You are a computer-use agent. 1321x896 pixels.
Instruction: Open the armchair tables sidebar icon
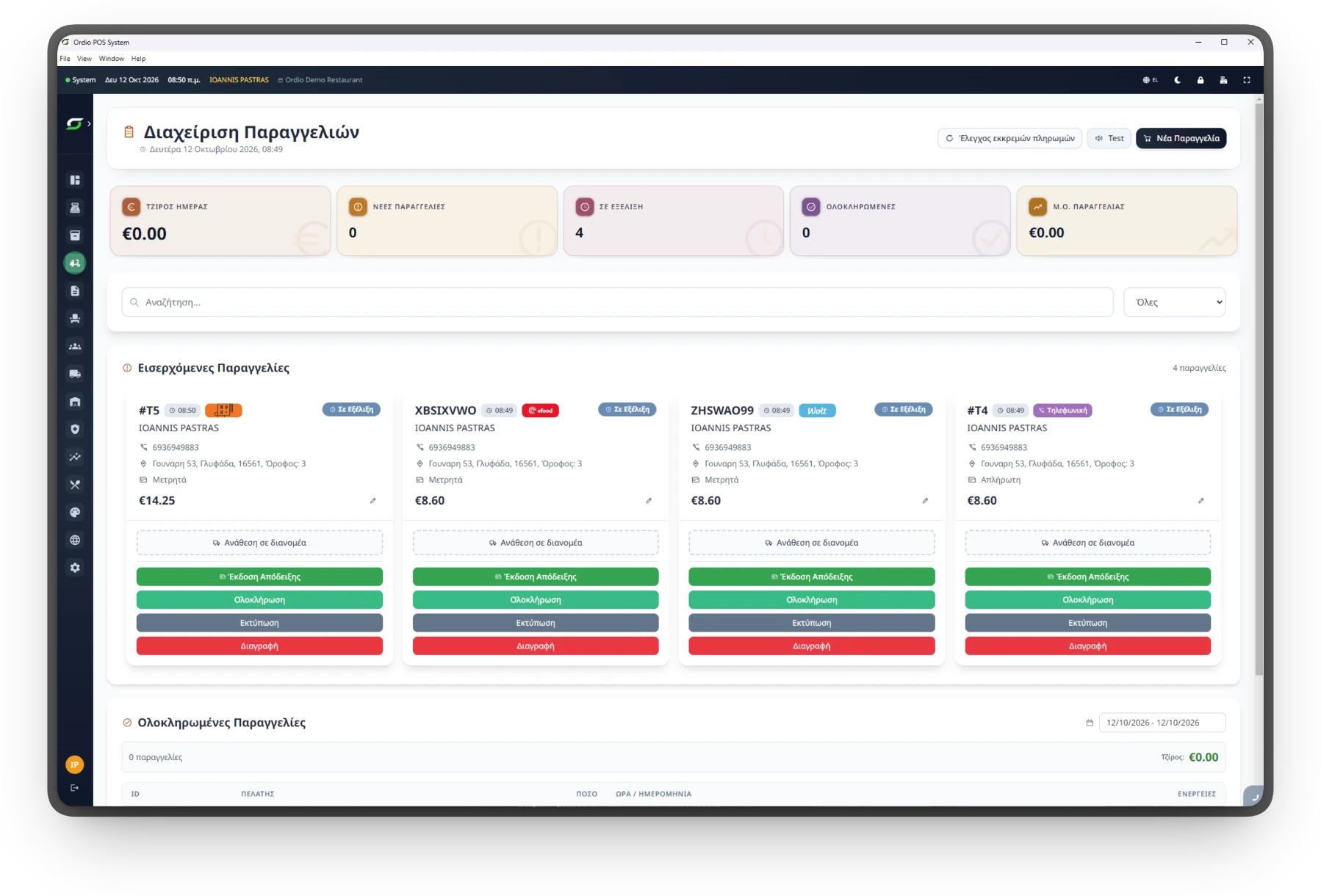point(75,319)
